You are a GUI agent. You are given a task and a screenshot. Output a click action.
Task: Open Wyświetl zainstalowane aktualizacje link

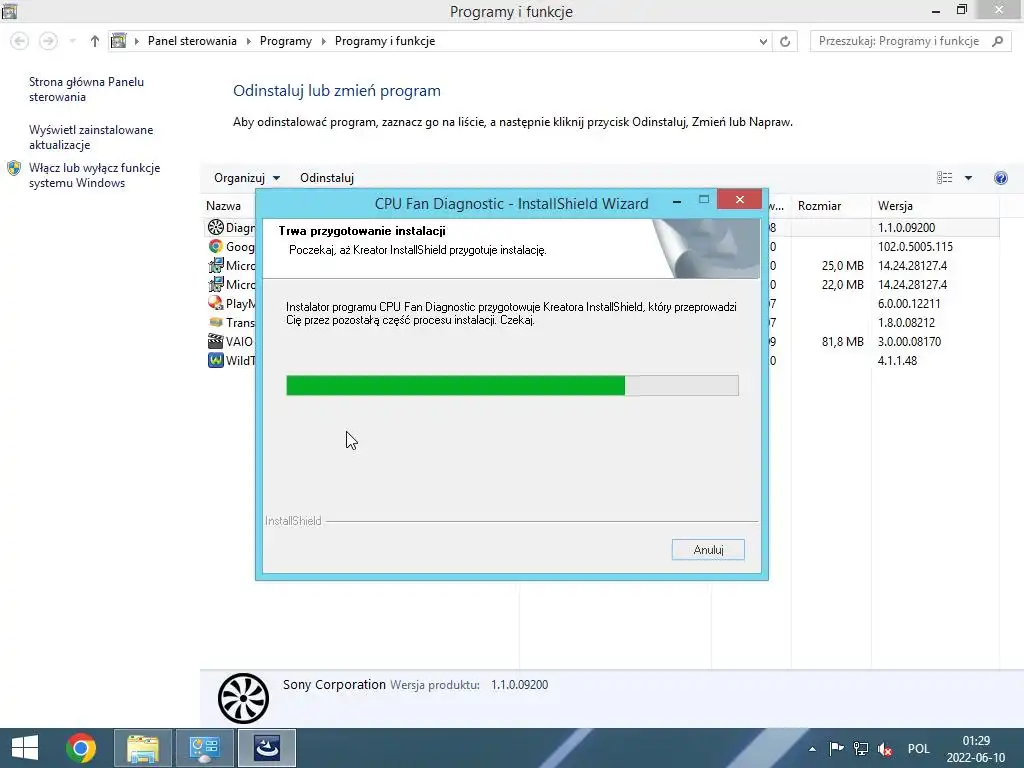(91, 137)
